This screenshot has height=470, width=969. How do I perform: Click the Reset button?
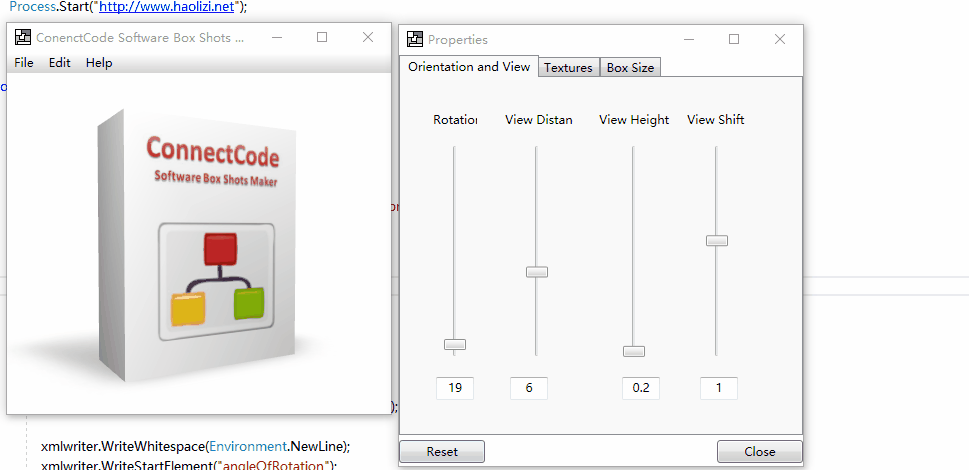pyautogui.click(x=442, y=451)
